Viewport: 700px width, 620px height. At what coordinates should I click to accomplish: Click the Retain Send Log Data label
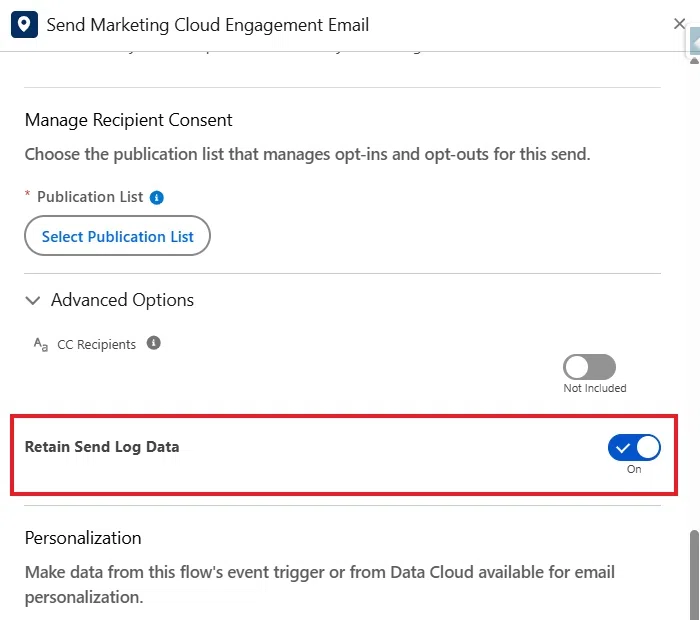pyautogui.click(x=102, y=447)
